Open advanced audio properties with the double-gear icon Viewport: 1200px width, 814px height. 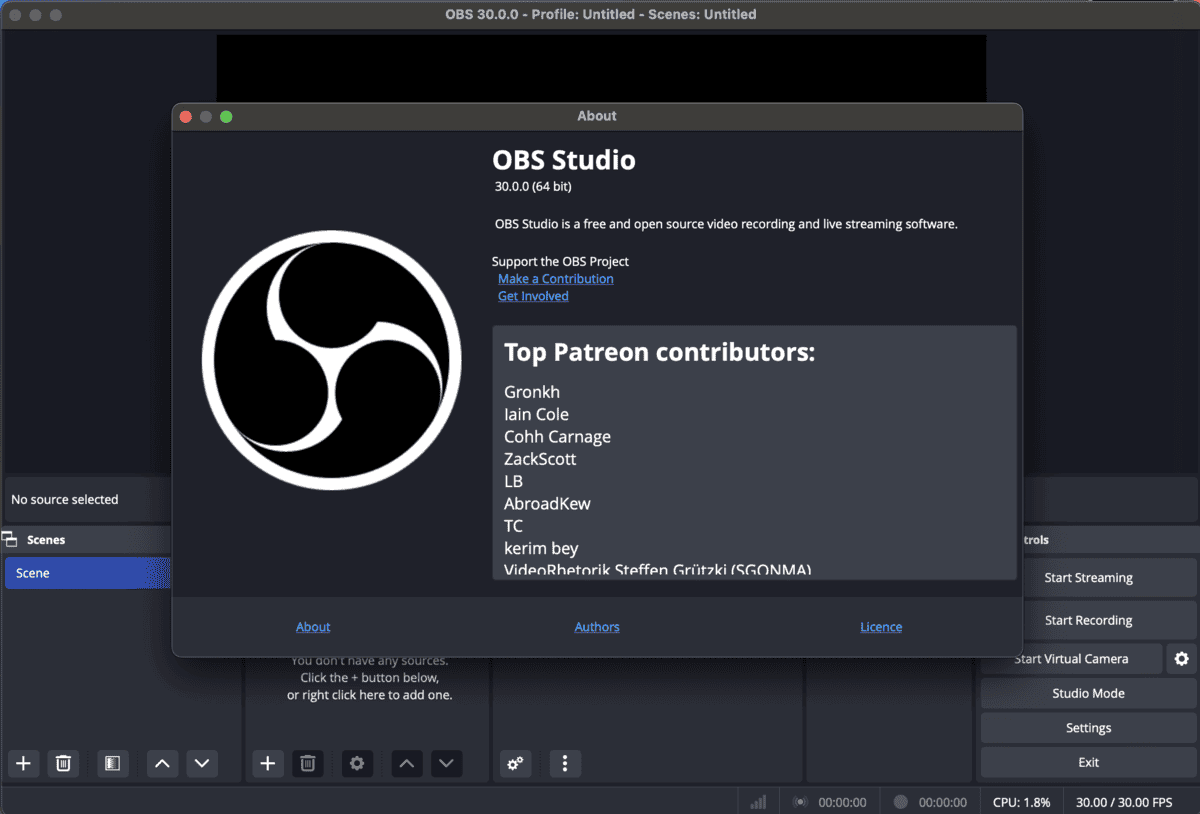(515, 763)
